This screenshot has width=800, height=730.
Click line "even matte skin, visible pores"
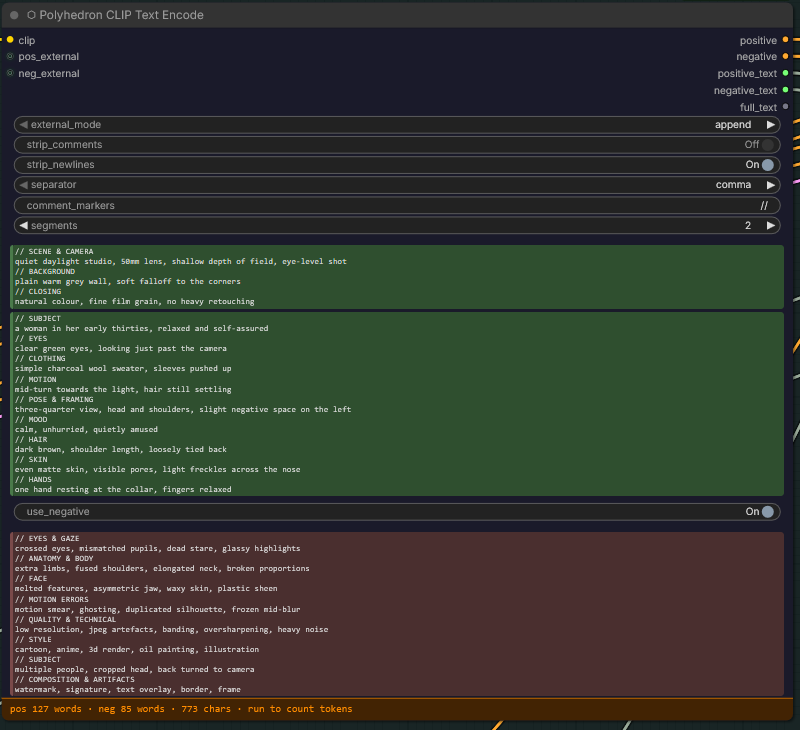[158, 469]
